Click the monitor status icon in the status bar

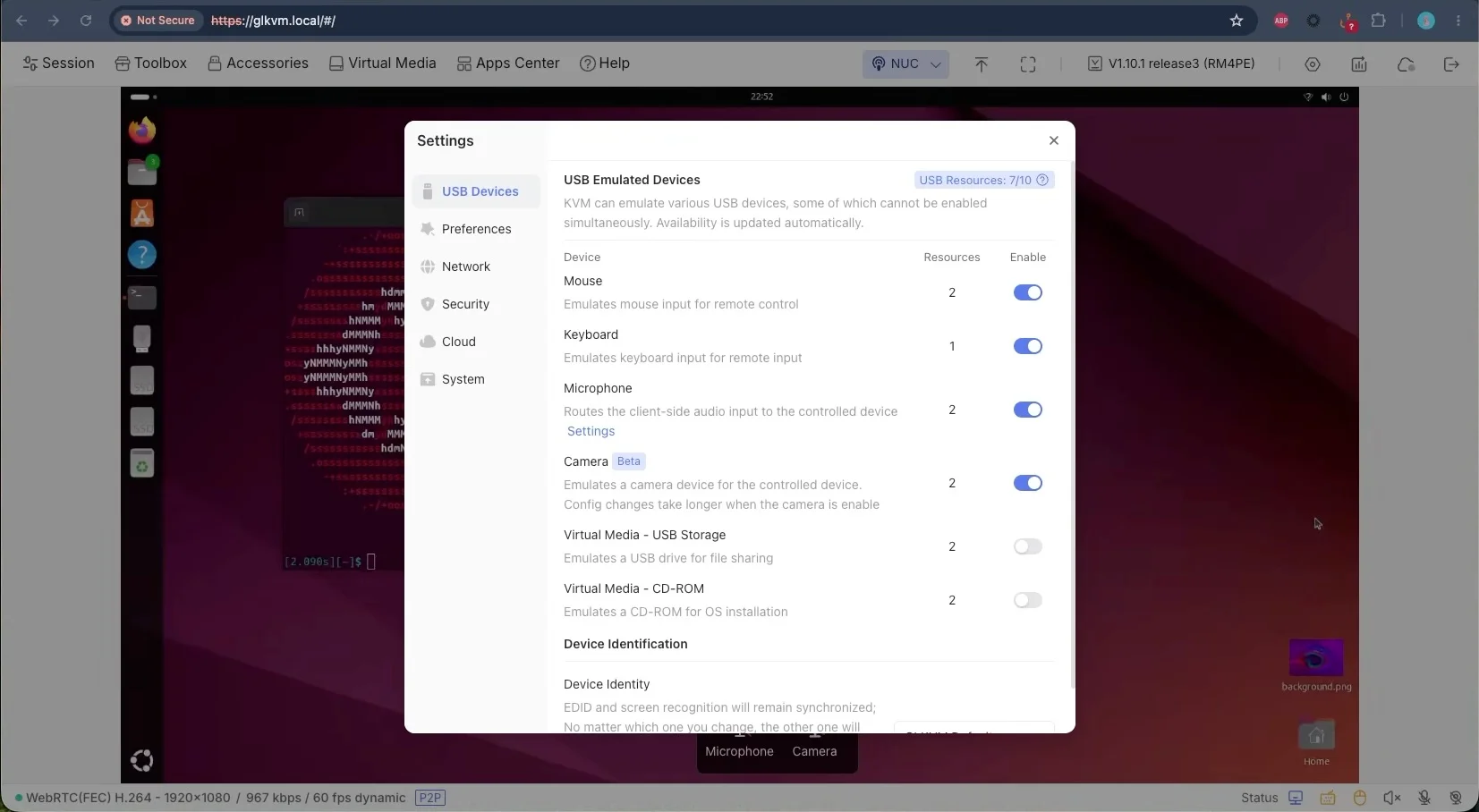pos(1296,798)
